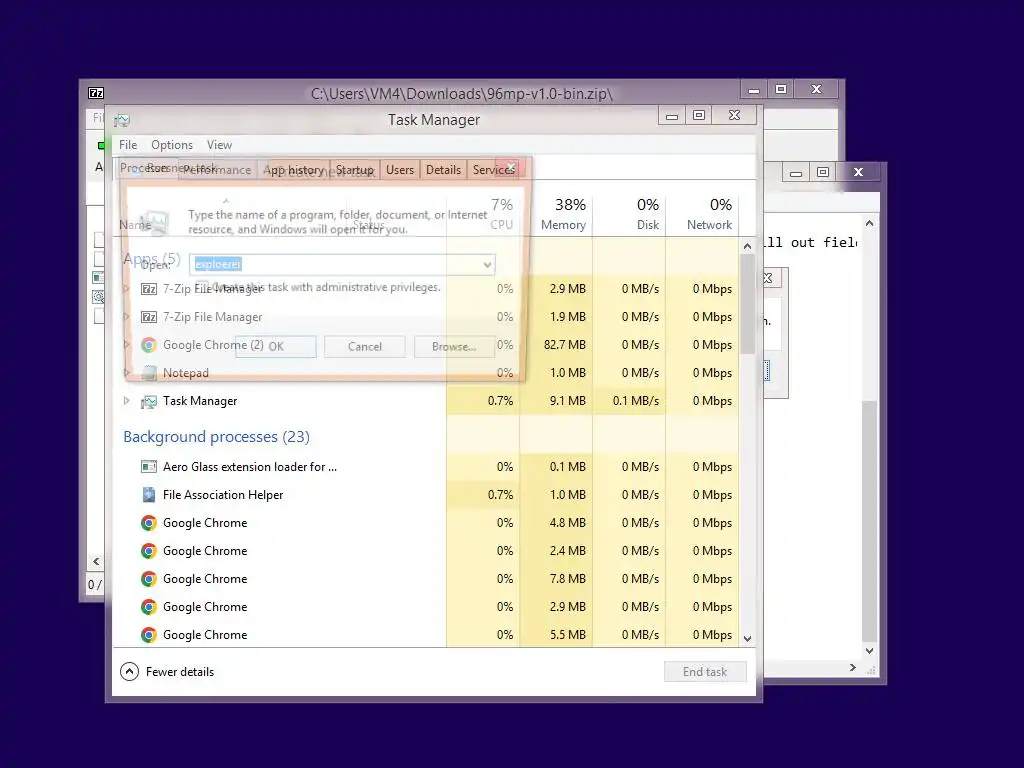Click Cancel in the Create new task dialog

click(x=364, y=347)
